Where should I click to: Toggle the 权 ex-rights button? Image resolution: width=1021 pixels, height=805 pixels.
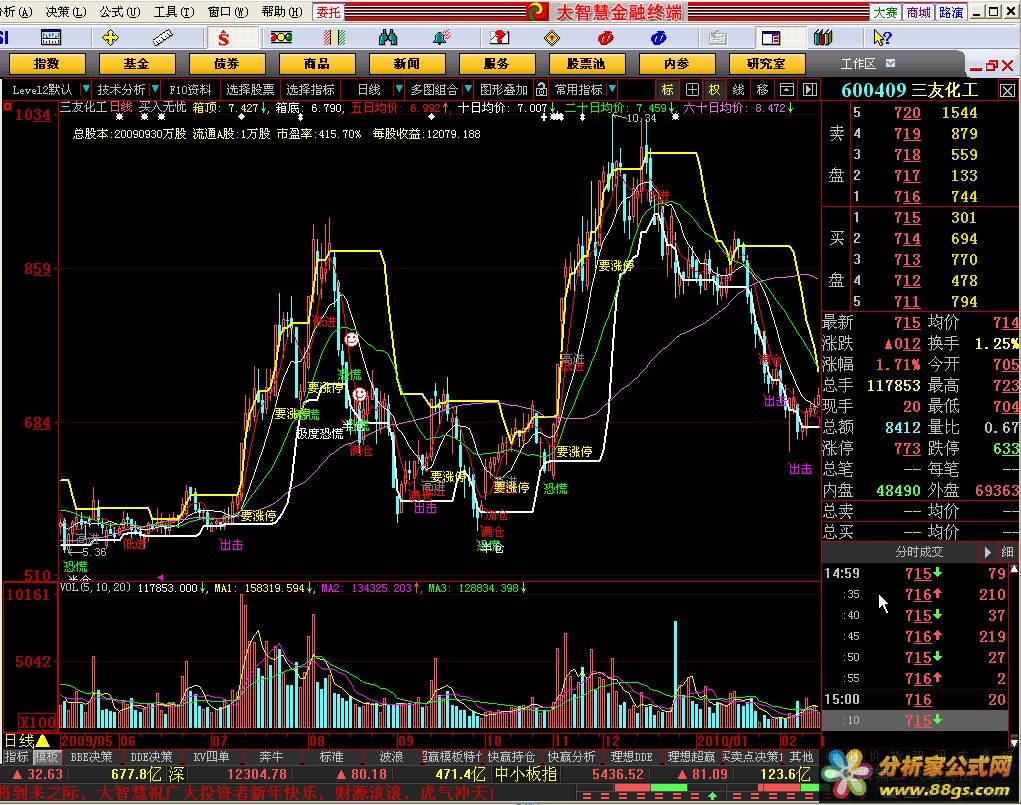pyautogui.click(x=714, y=89)
